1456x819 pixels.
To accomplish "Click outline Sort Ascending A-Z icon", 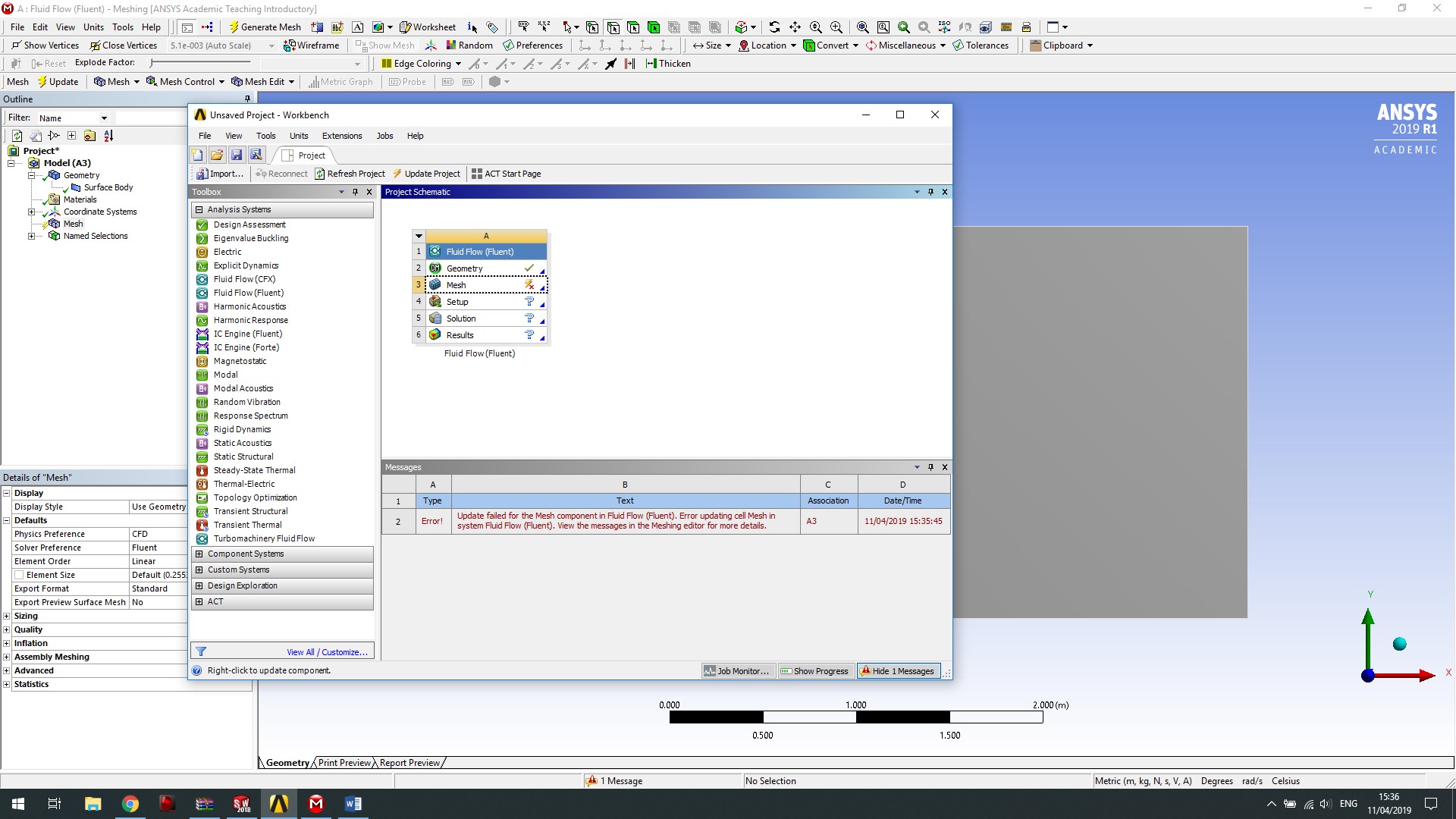I will (108, 136).
